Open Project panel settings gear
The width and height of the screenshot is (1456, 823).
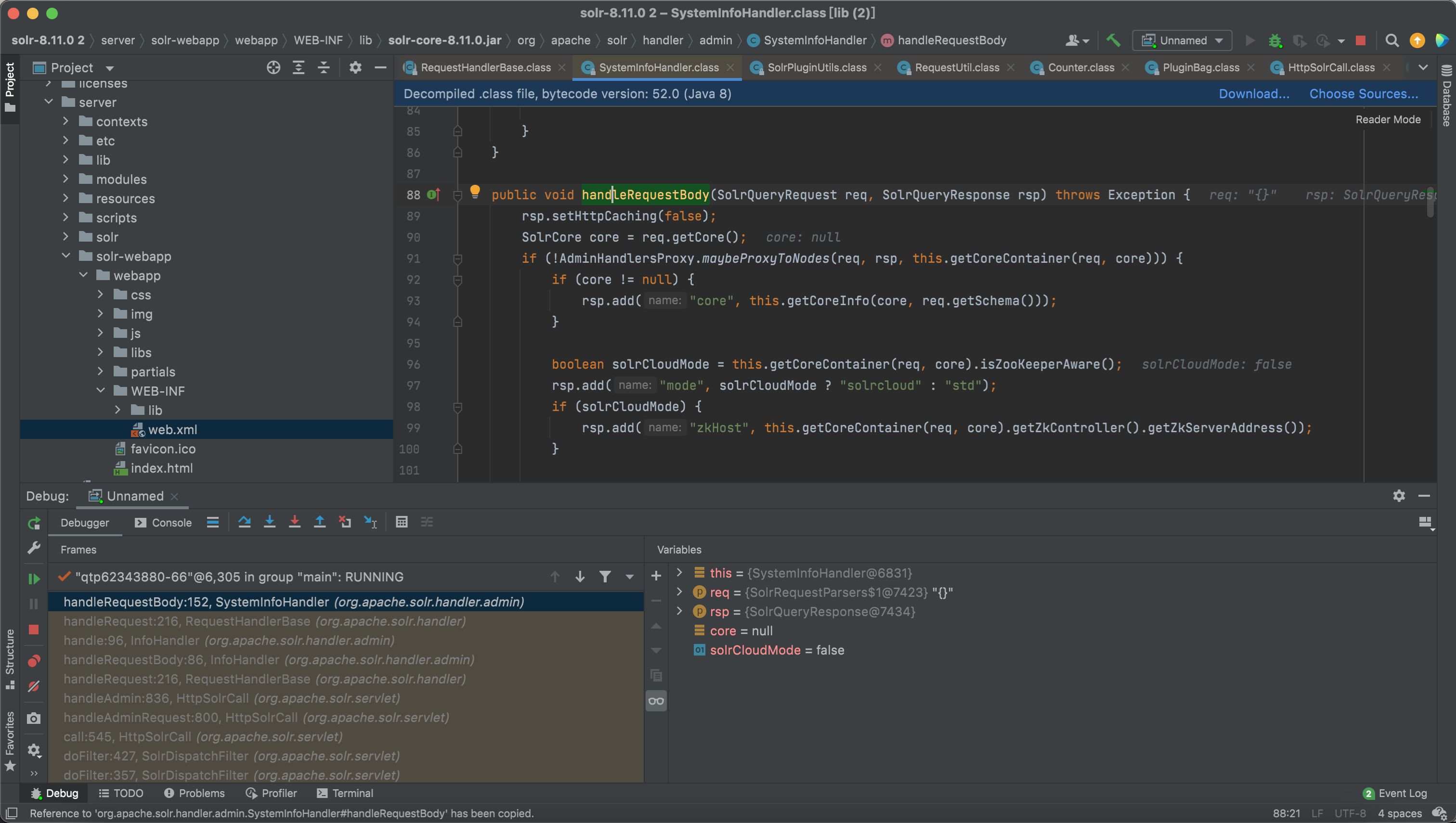[x=355, y=68]
